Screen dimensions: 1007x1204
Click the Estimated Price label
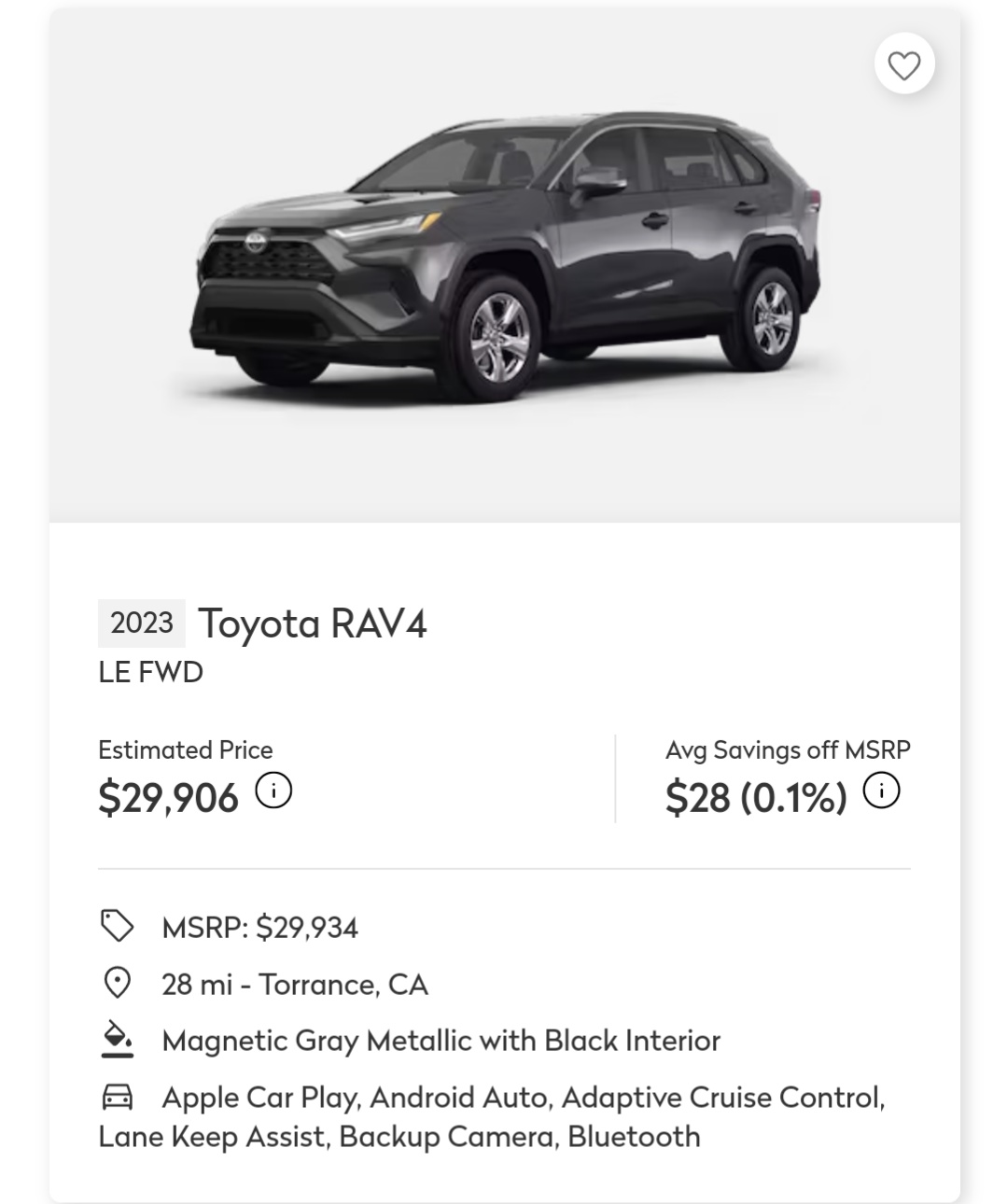185,750
